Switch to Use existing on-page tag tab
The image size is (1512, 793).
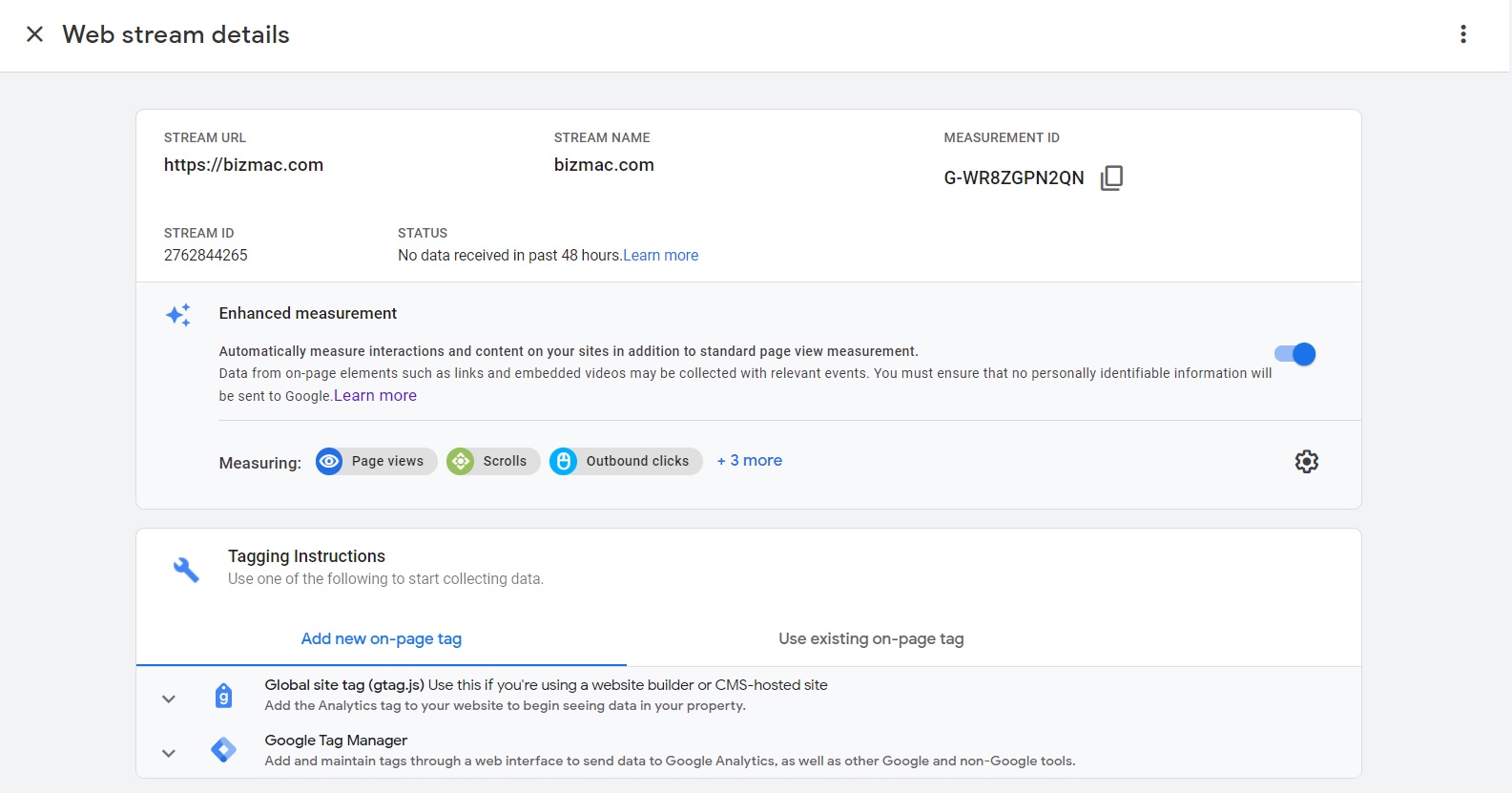871,638
